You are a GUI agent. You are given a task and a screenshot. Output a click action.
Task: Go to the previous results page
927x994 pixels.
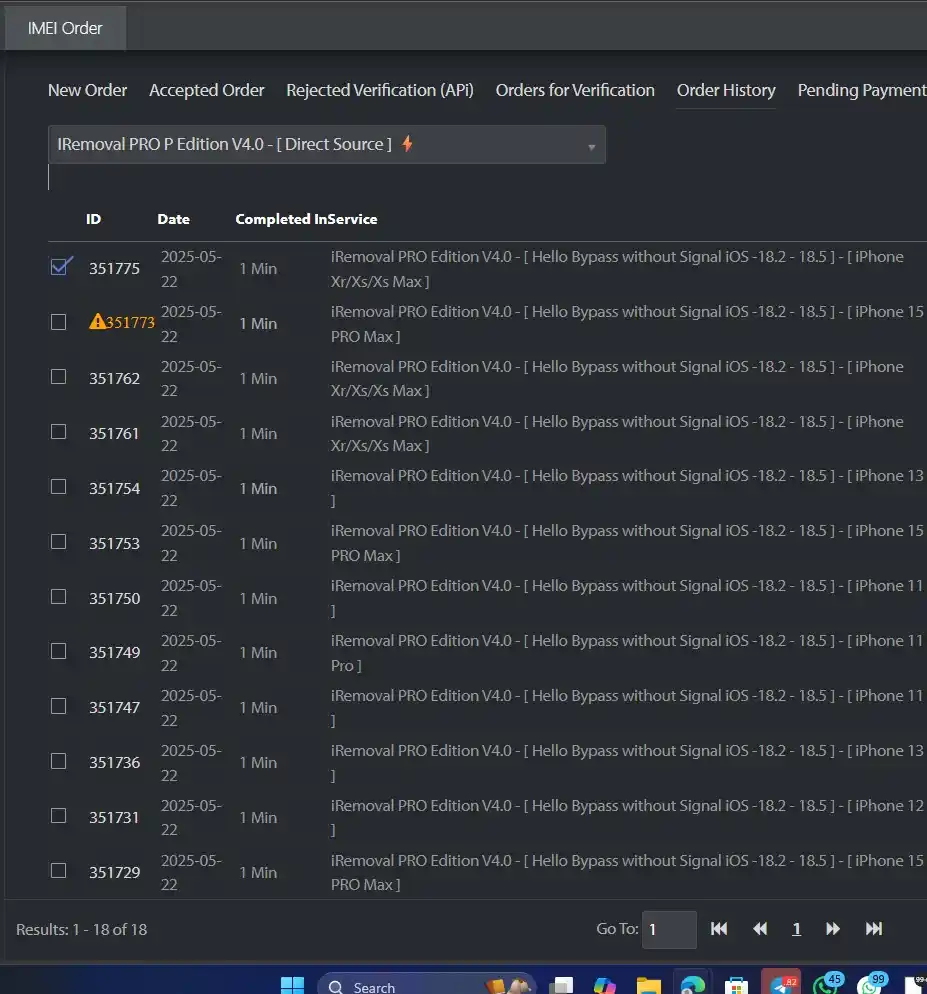760,929
